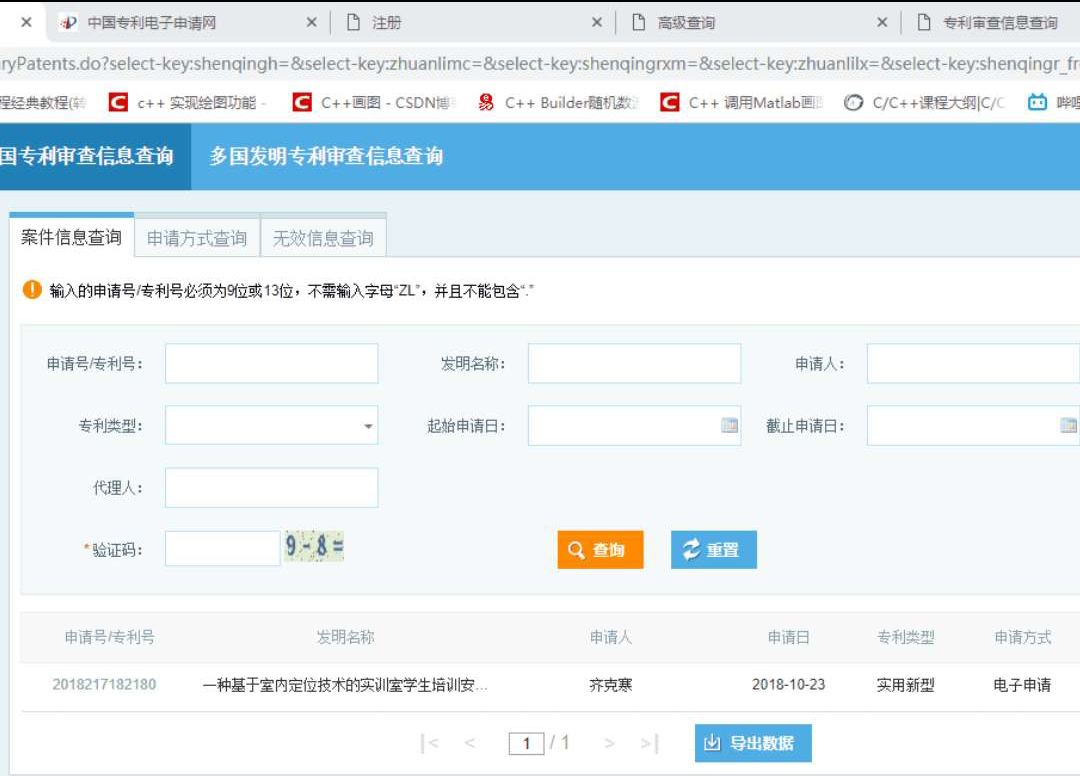Click the captcha image 9-8=

314,547
